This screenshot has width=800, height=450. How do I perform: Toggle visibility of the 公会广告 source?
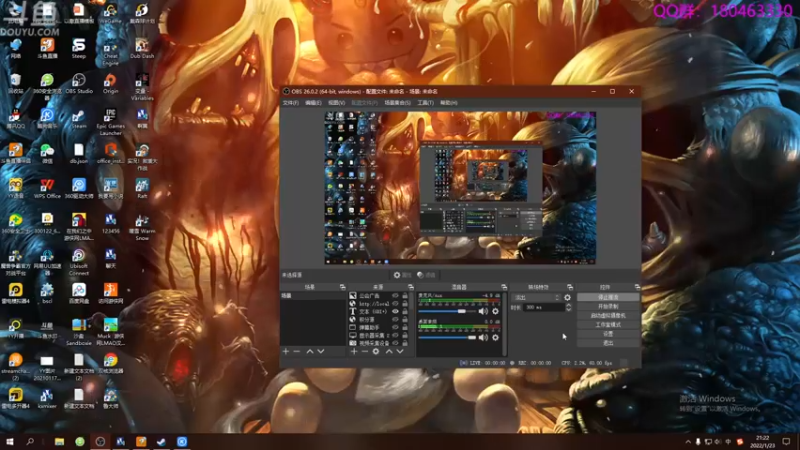pos(395,295)
